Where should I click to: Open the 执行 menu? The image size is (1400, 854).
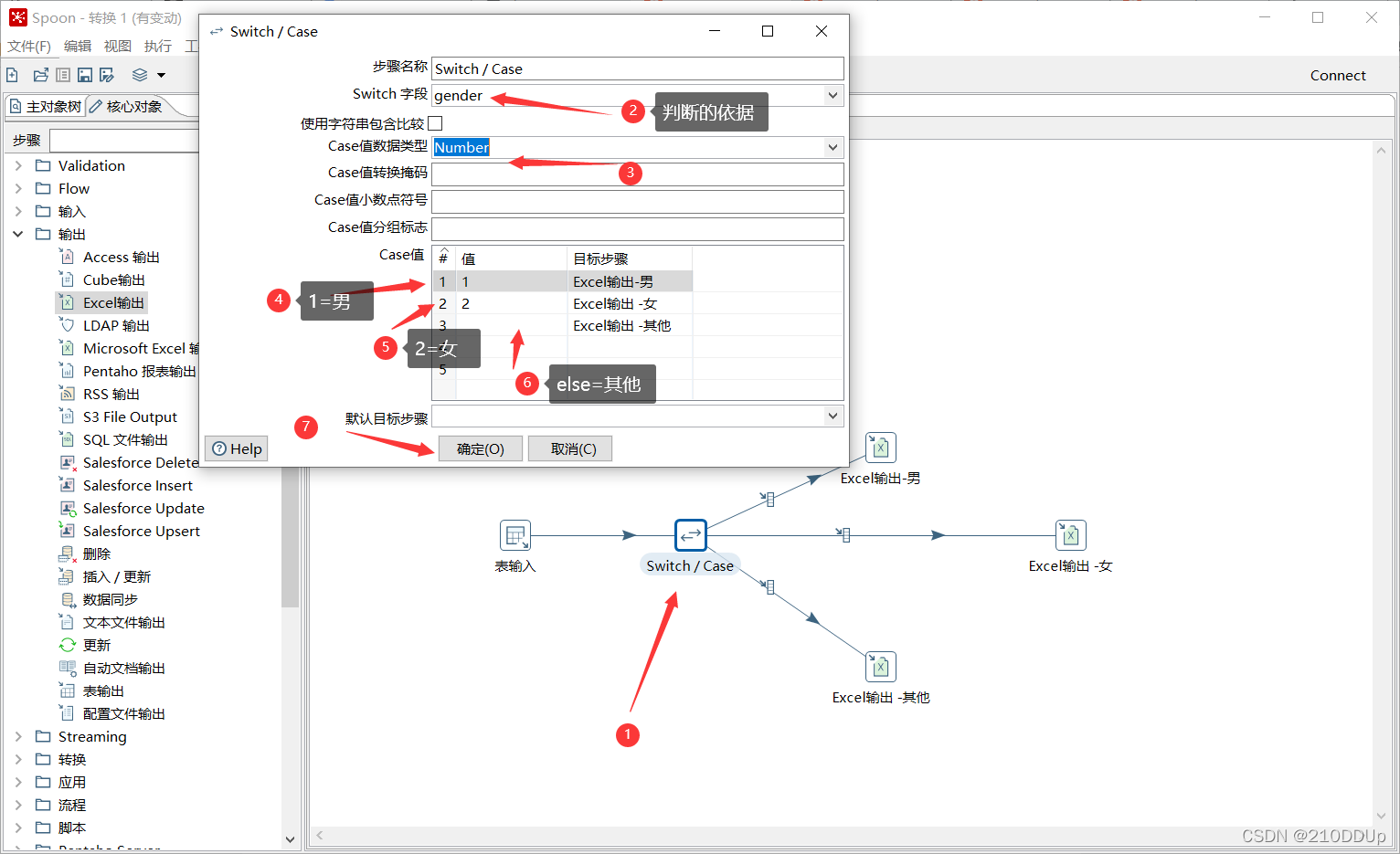tap(157, 46)
